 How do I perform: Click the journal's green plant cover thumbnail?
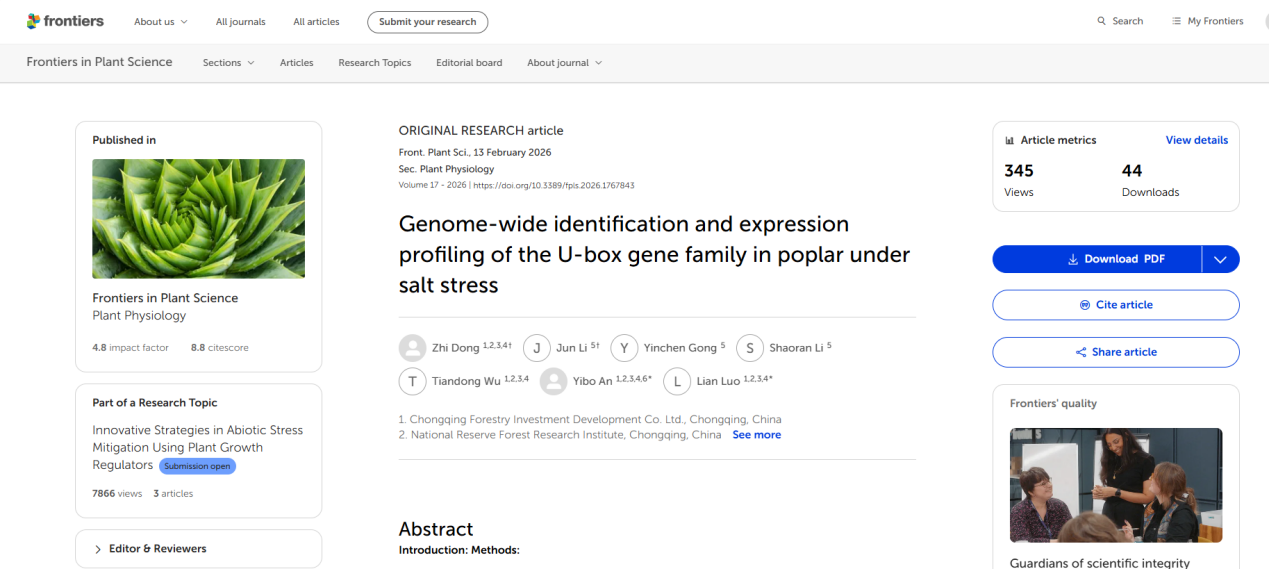click(x=198, y=219)
